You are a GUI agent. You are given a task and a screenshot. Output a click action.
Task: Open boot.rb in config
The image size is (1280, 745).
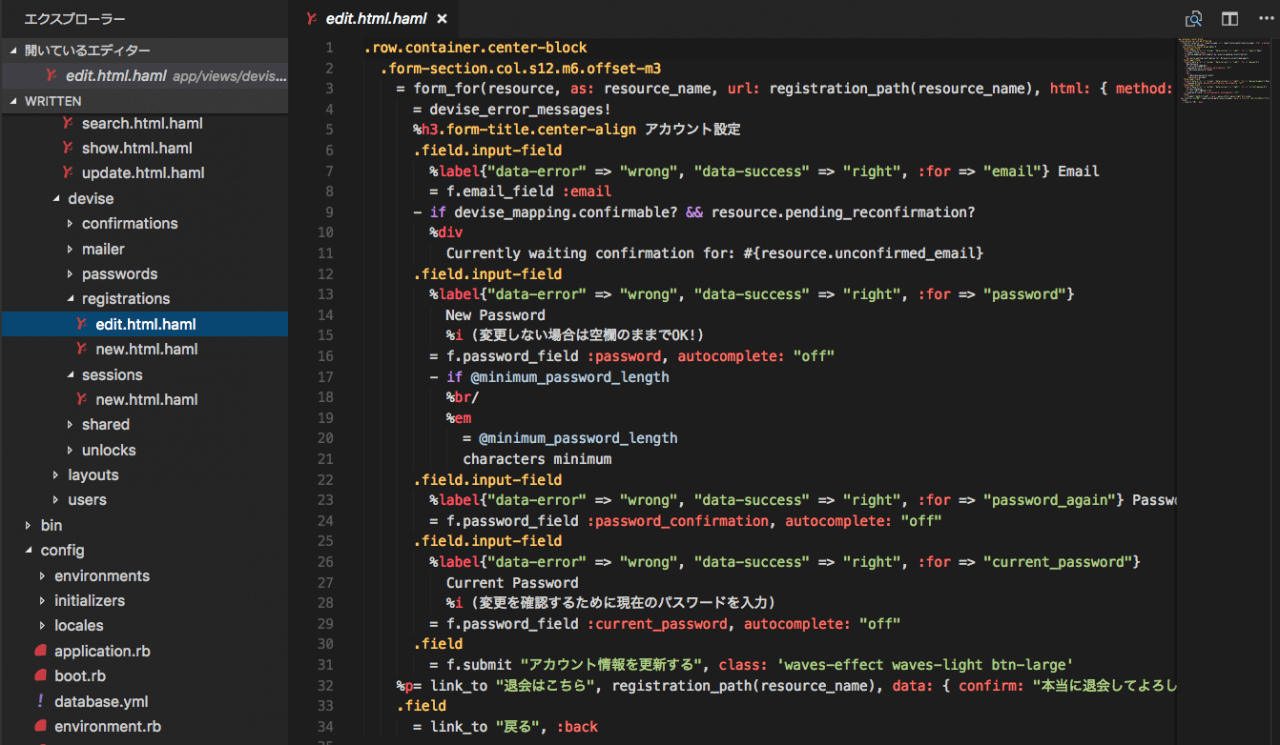[x=80, y=676]
